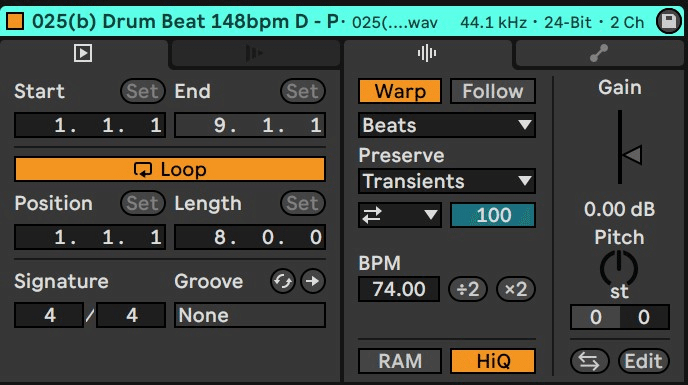
Task: Switch to the audio waveform tab
Action: [426, 54]
